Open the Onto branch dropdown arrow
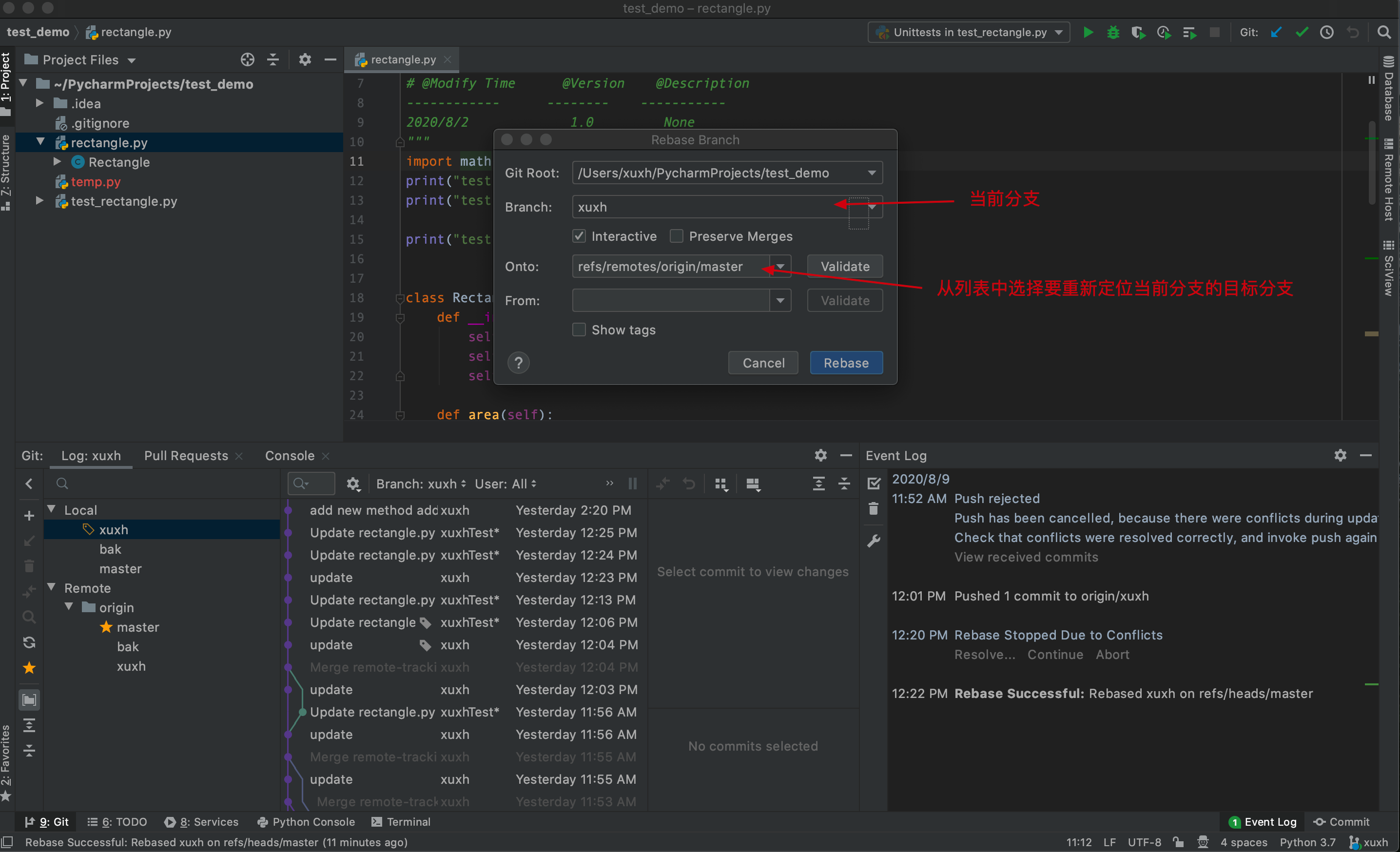 pos(781,267)
